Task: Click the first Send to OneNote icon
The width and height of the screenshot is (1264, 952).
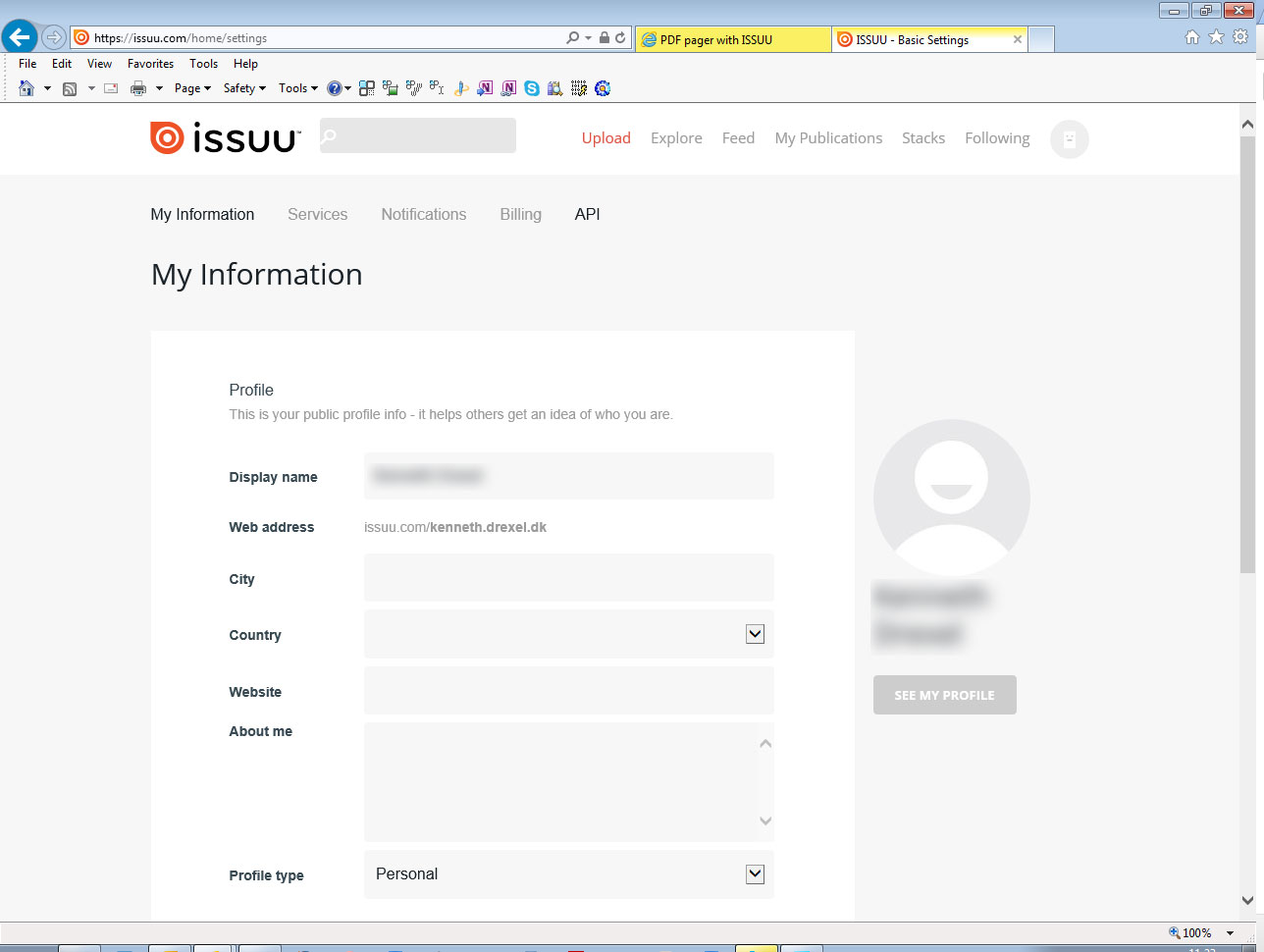Action: 485,88
